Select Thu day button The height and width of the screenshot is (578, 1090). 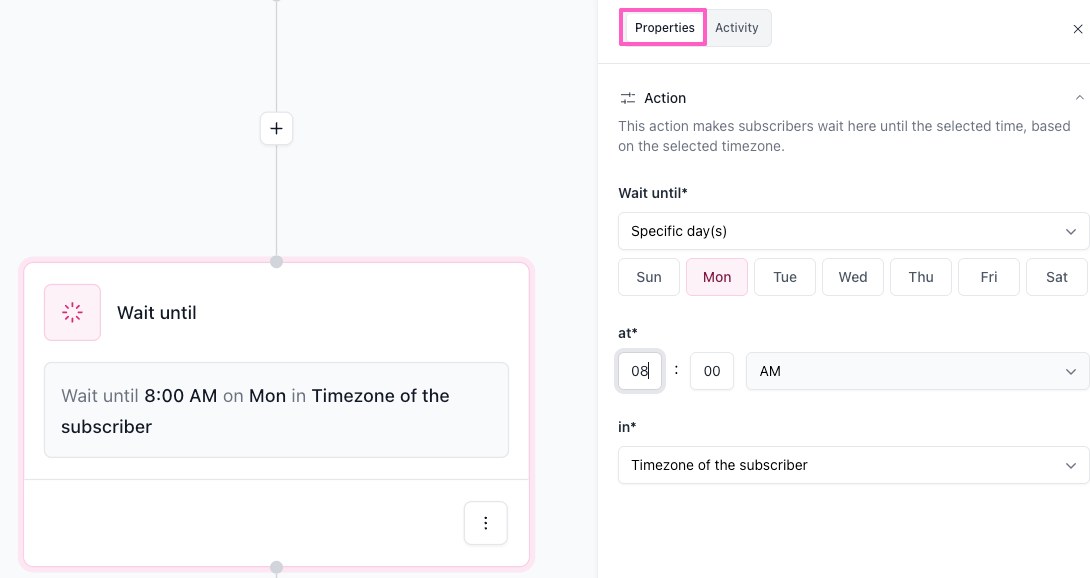(921, 277)
